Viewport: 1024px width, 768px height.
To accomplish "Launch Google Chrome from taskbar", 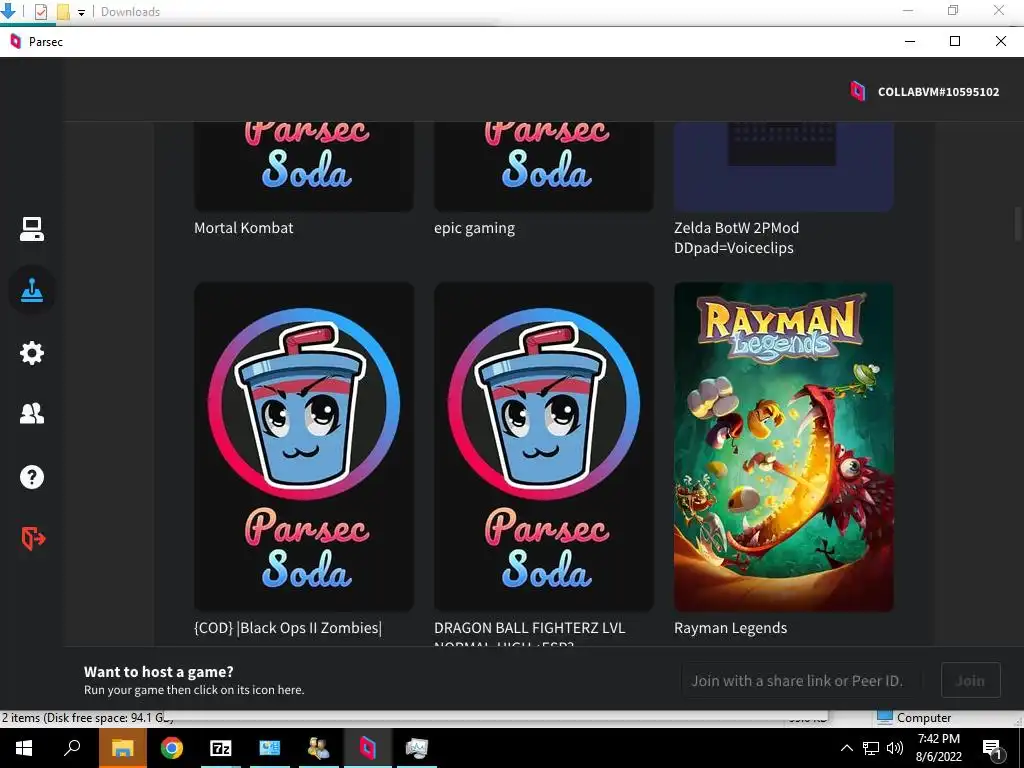I will pyautogui.click(x=172, y=748).
